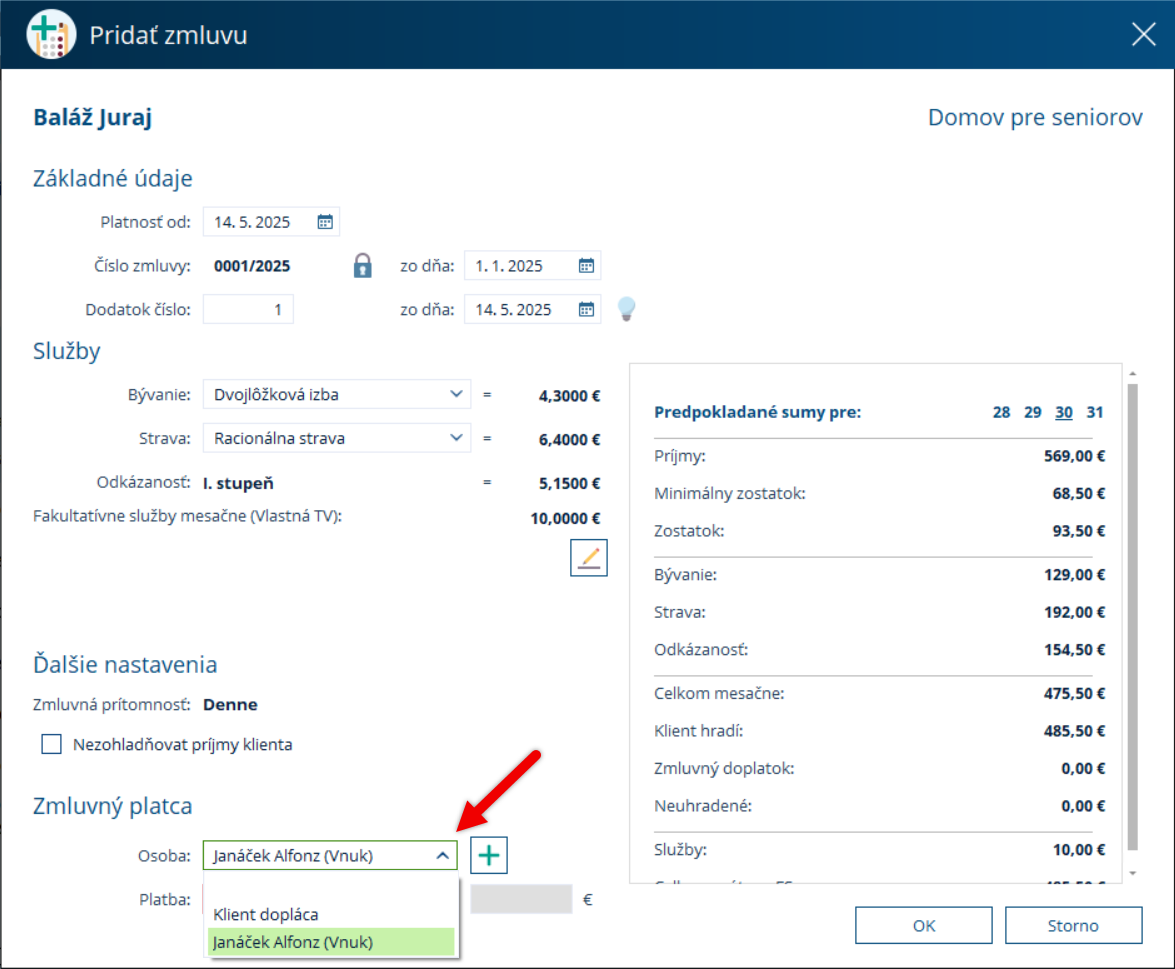Click the pencil edit icon for services
1175x969 pixels.
click(x=589, y=558)
